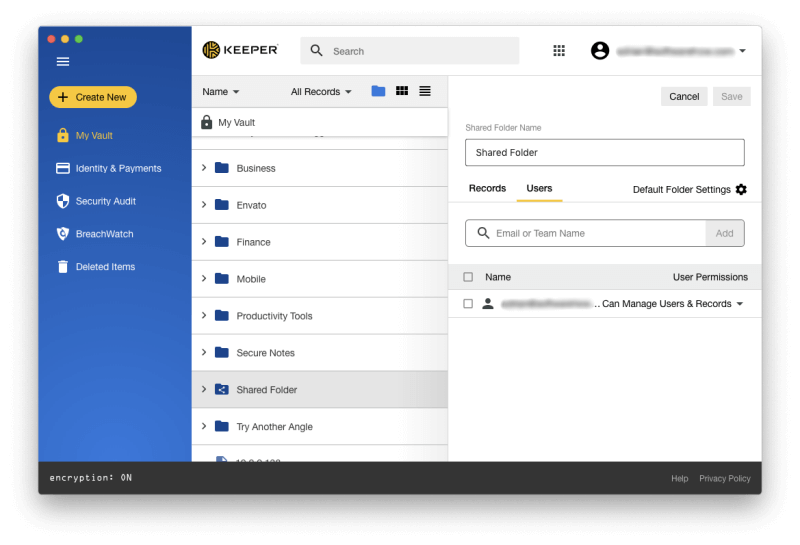The image size is (800, 545).
Task: Open the All Records filter dropdown
Action: point(321,92)
